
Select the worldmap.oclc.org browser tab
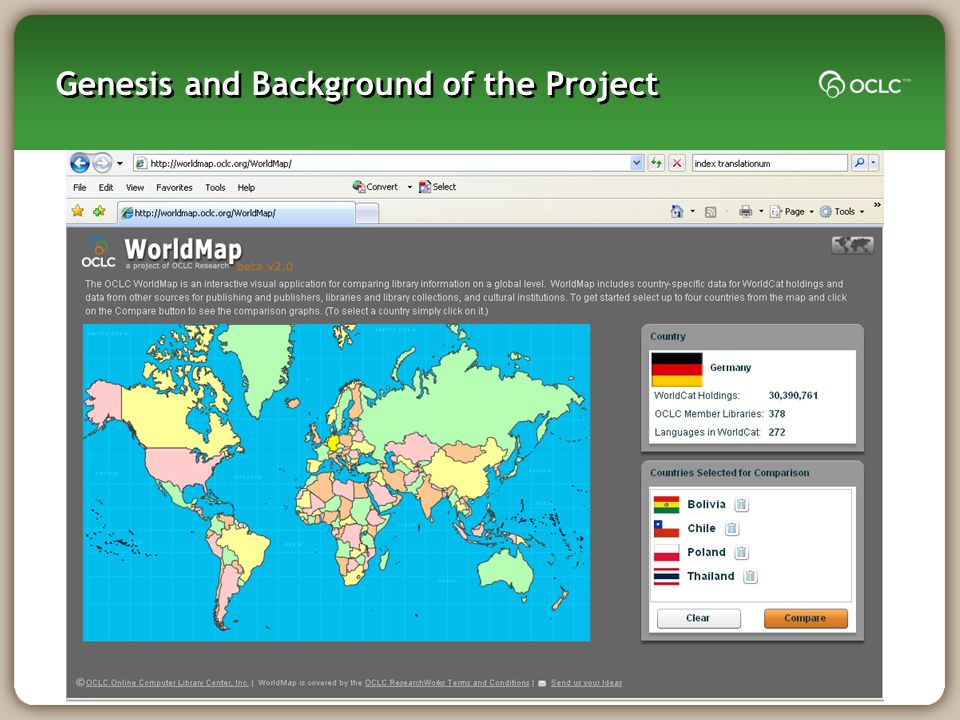[x=236, y=213]
